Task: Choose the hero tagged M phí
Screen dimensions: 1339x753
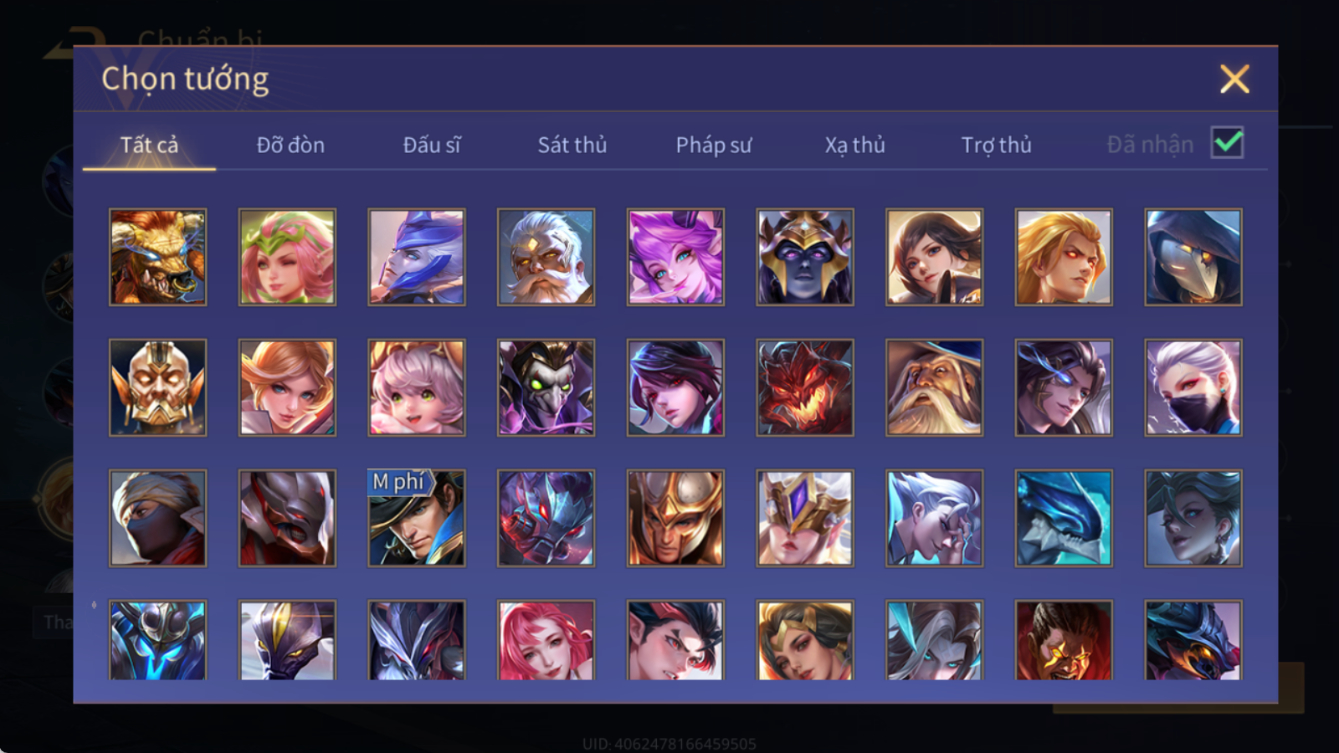Action: tap(416, 518)
